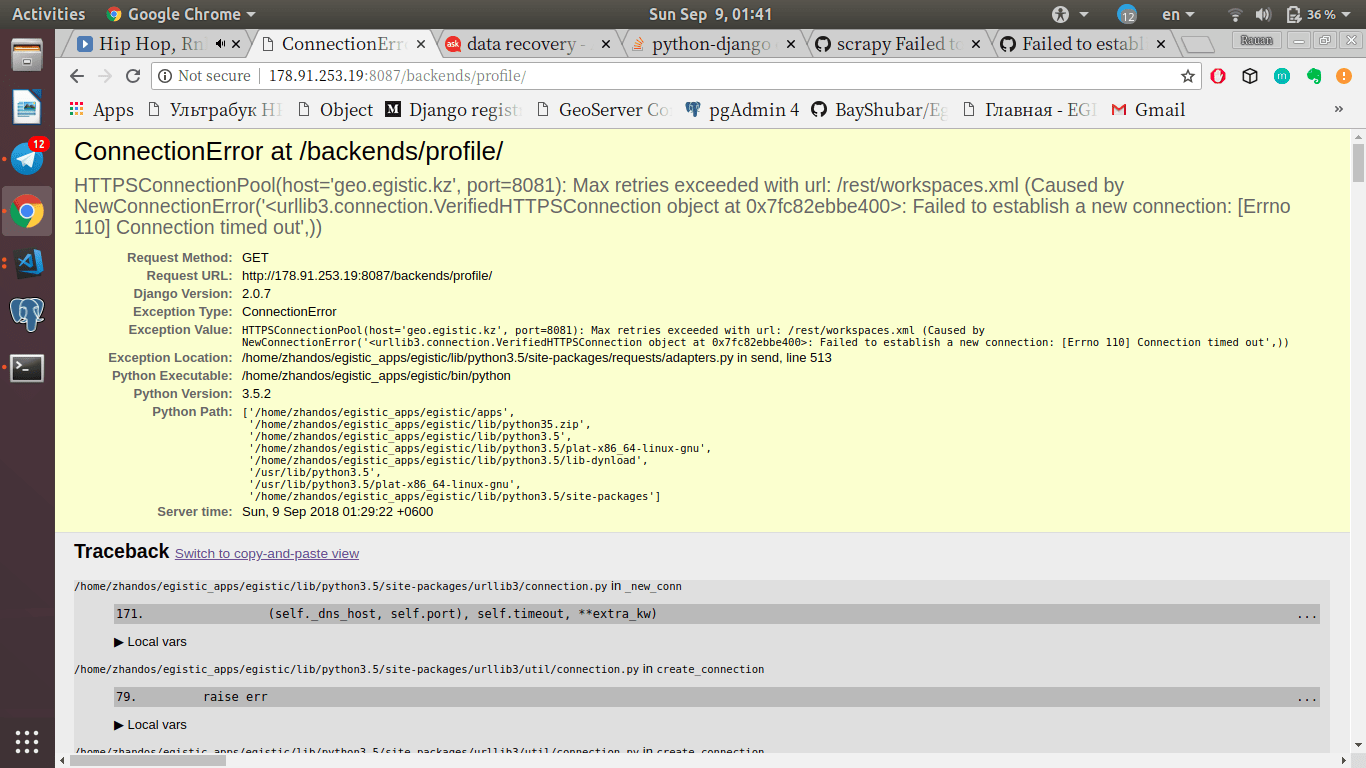Click the teal 'm' extension icon
1366x768 pixels.
1282,76
